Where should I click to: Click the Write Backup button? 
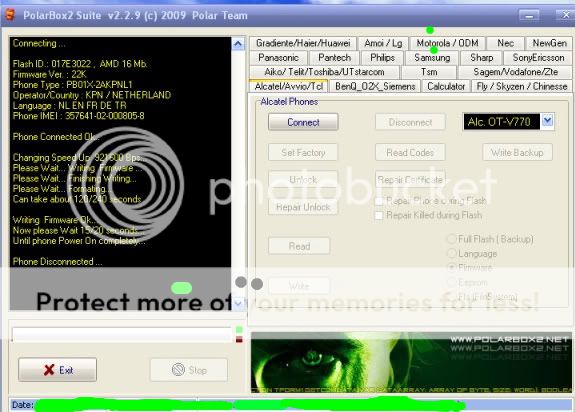click(x=517, y=152)
